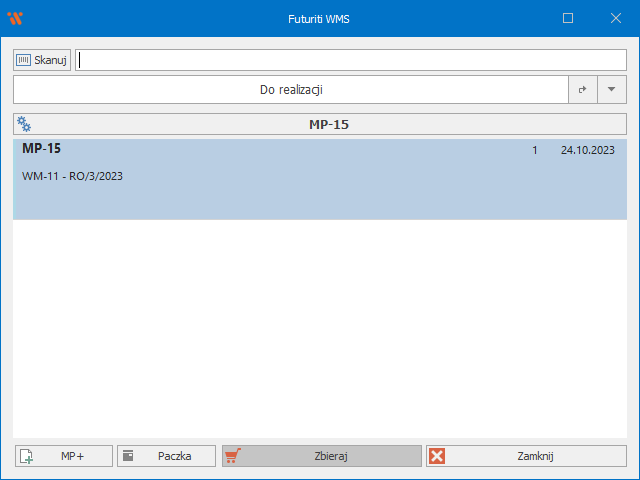The width and height of the screenshot is (640, 480).
Task: Click the Futuriti app logo in title bar
Action: (14, 18)
